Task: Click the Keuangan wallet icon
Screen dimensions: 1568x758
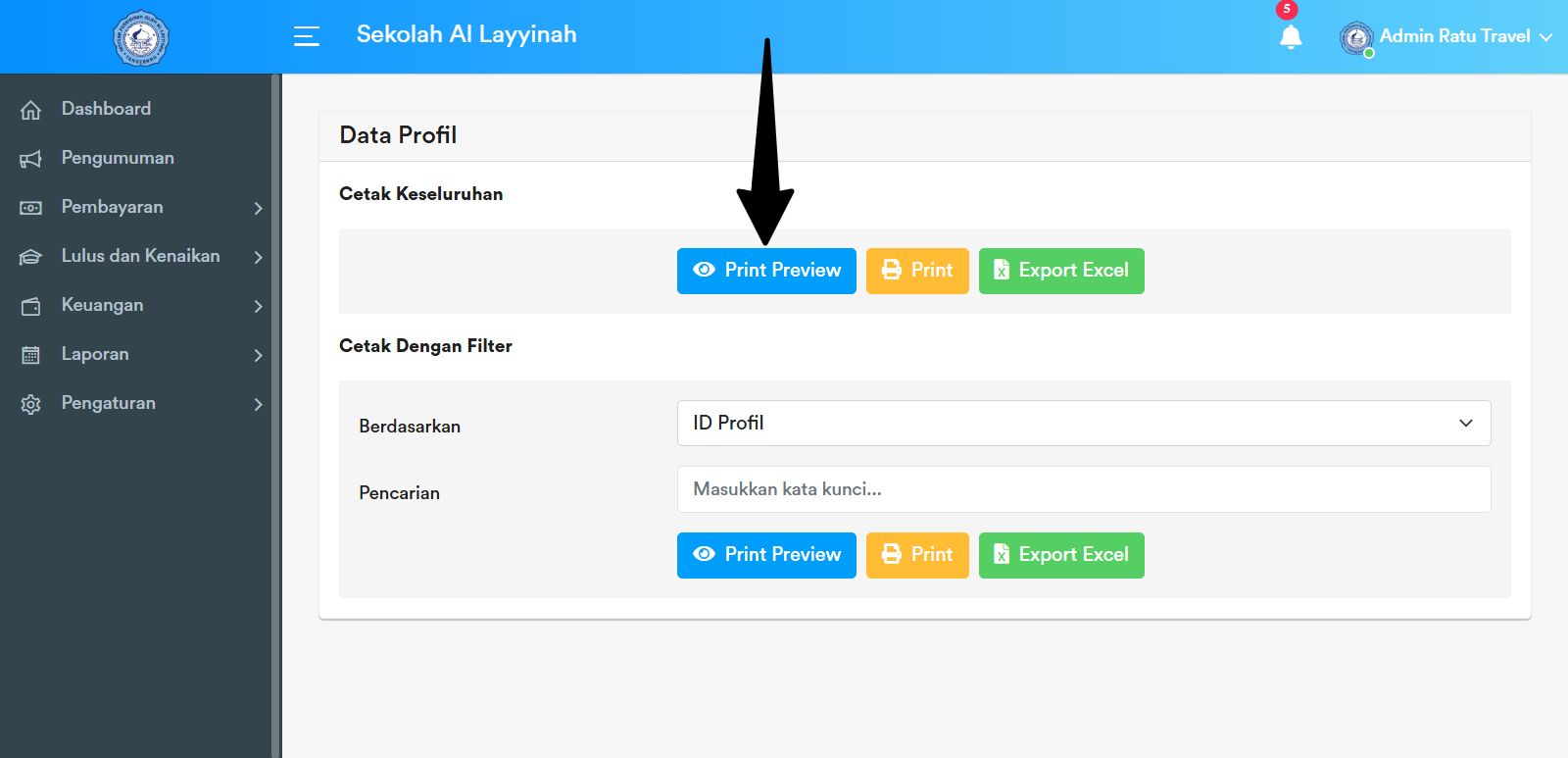Action: tap(31, 306)
